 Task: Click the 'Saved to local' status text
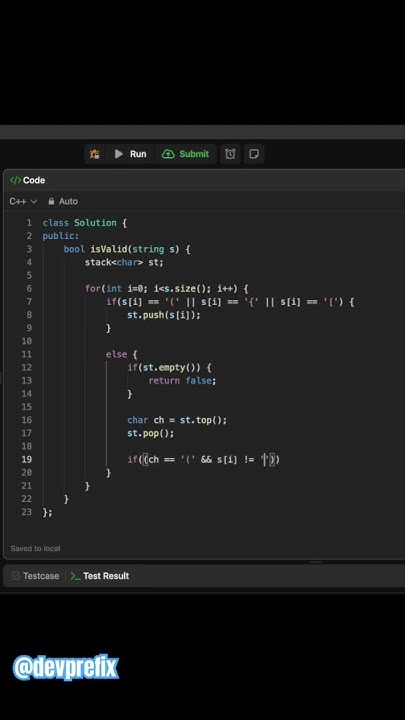[35, 548]
